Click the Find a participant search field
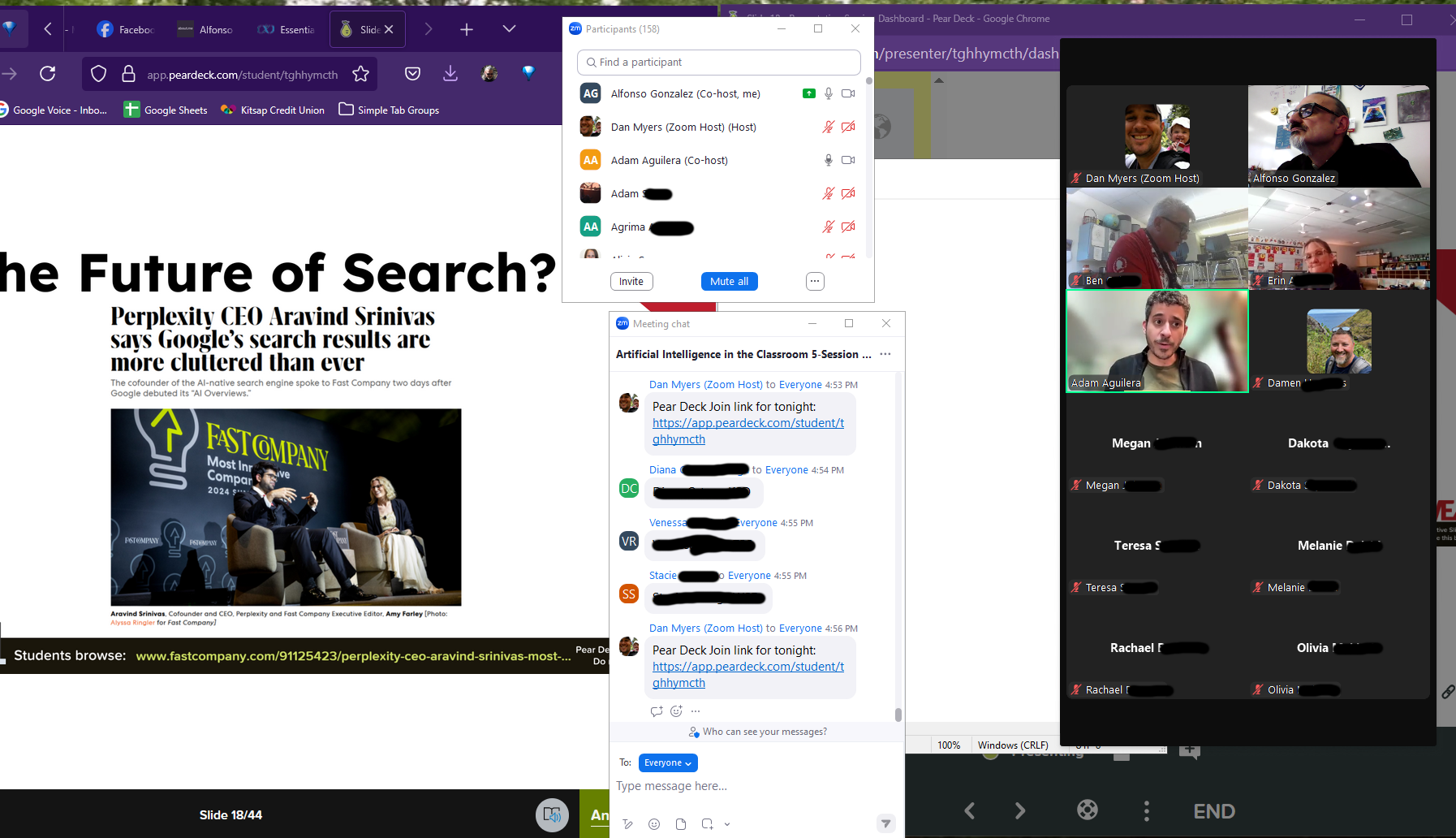 pos(718,63)
